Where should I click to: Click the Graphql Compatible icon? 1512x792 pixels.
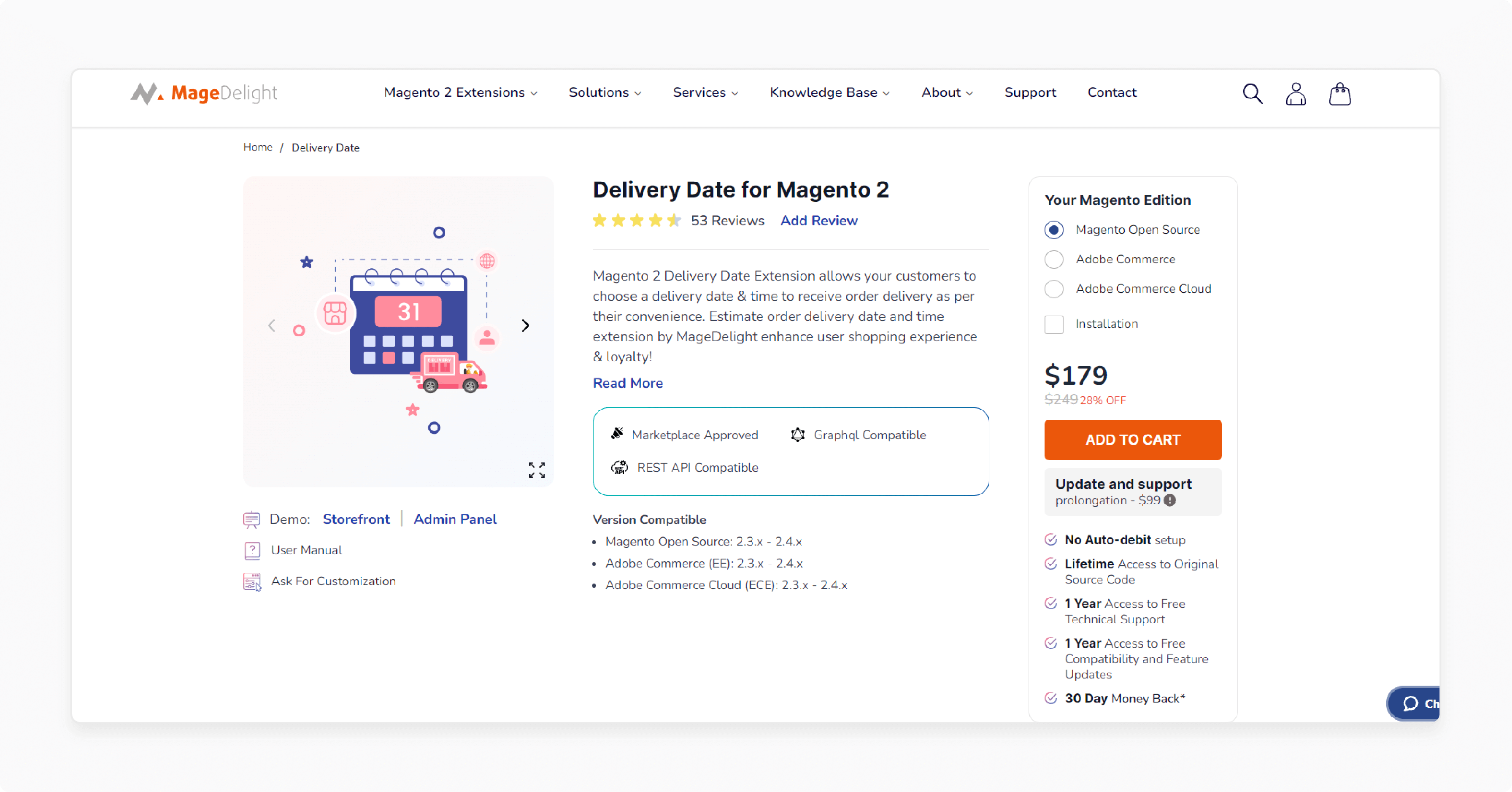pos(798,435)
